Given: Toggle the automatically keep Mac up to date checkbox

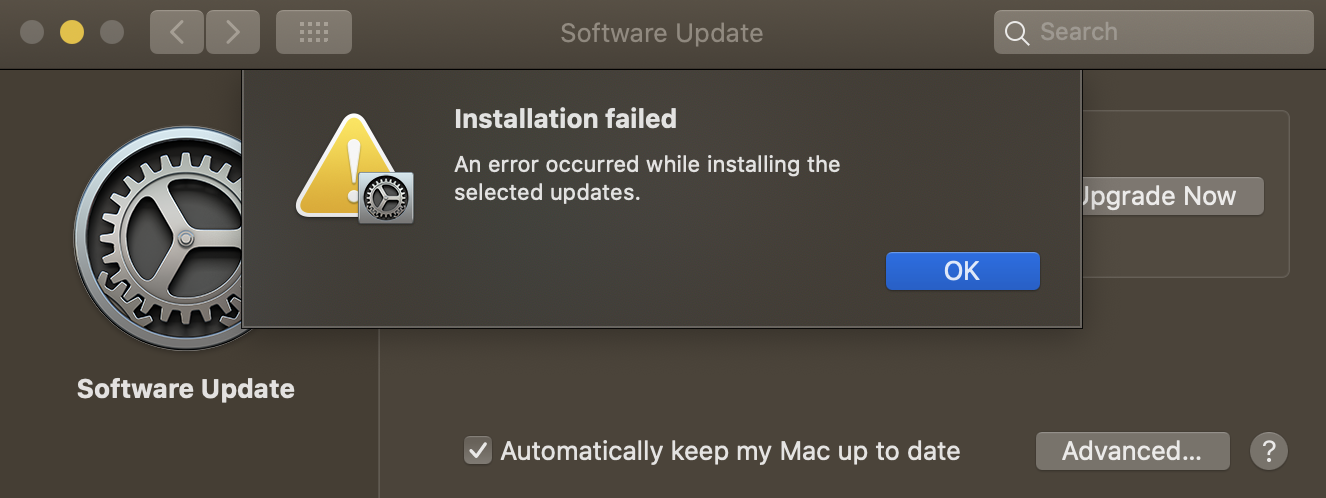Looking at the screenshot, I should (478, 451).
